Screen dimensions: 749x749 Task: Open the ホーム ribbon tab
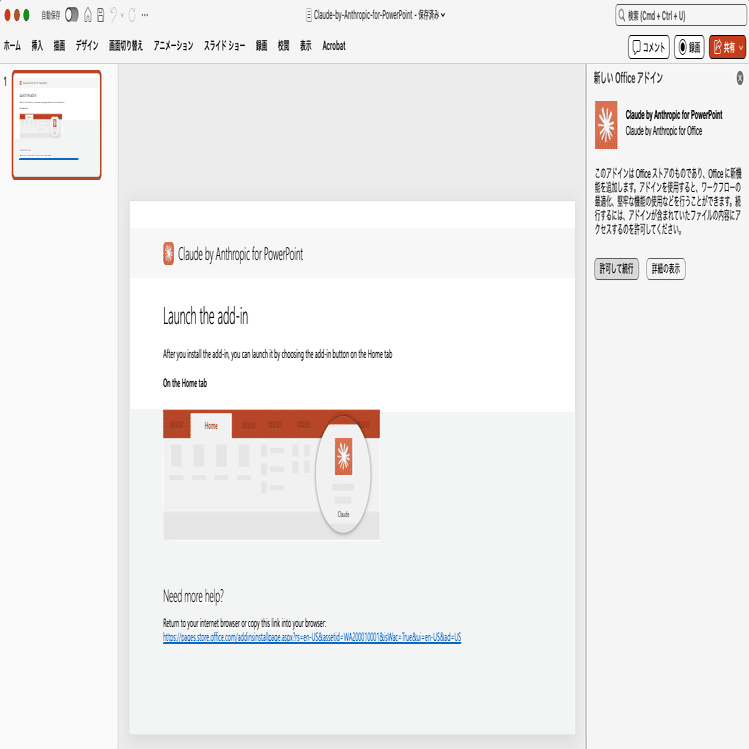click(x=12, y=46)
